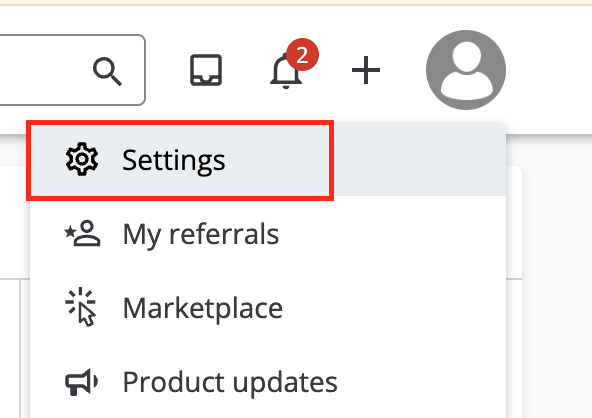The width and height of the screenshot is (592, 418).
Task: Click the search magnifier icon
Action: click(x=108, y=71)
